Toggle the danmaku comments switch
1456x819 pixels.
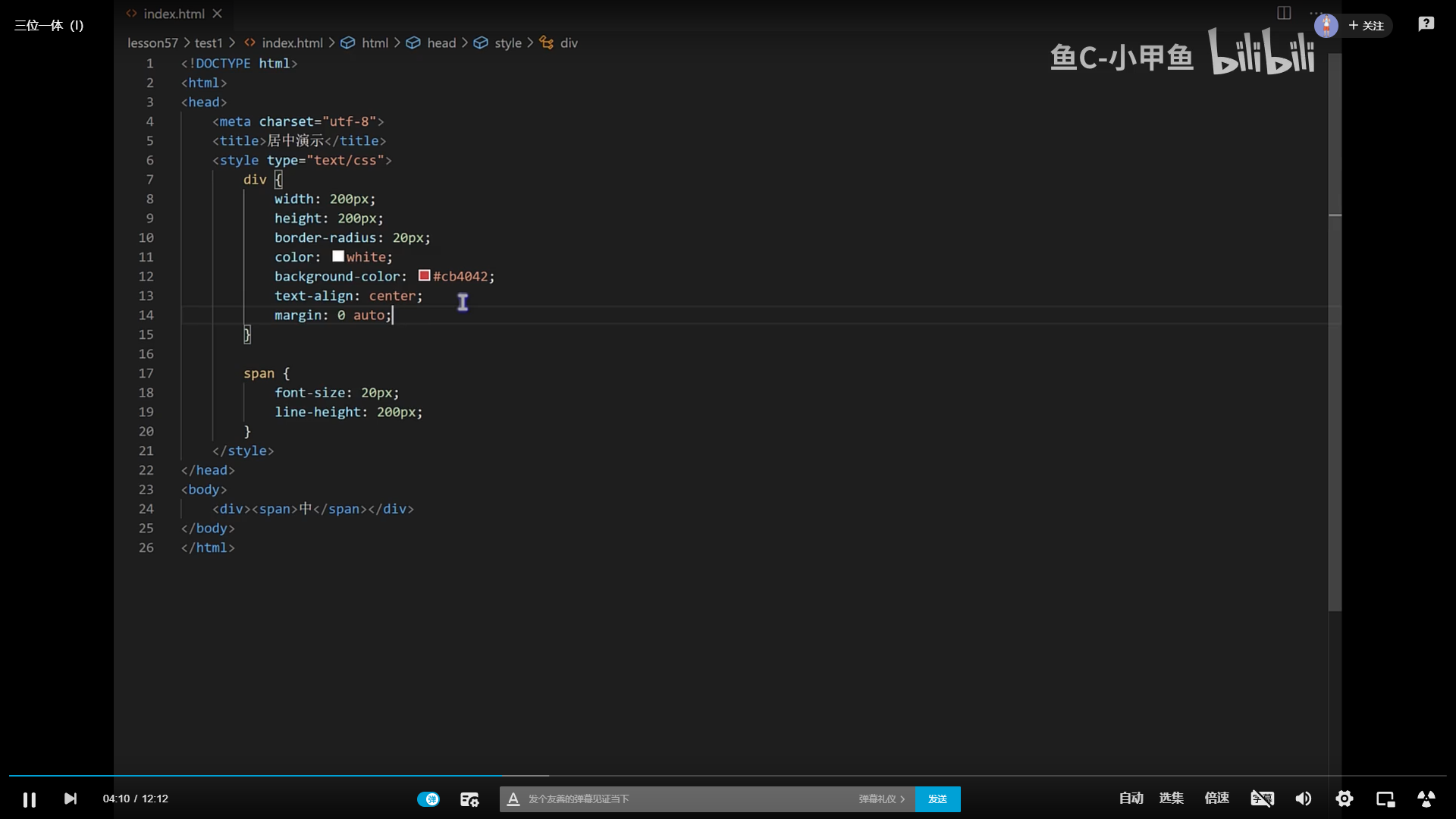[428, 799]
